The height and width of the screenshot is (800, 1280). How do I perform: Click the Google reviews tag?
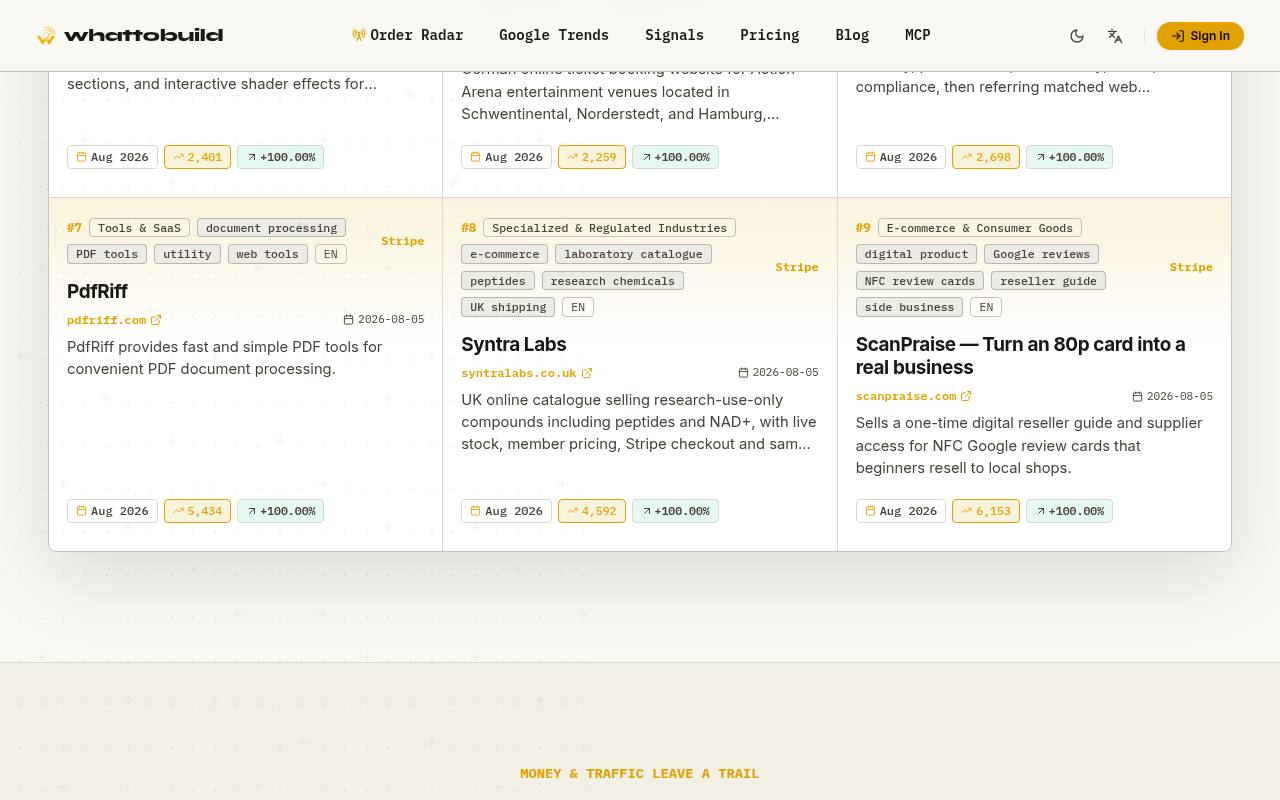coord(1041,254)
